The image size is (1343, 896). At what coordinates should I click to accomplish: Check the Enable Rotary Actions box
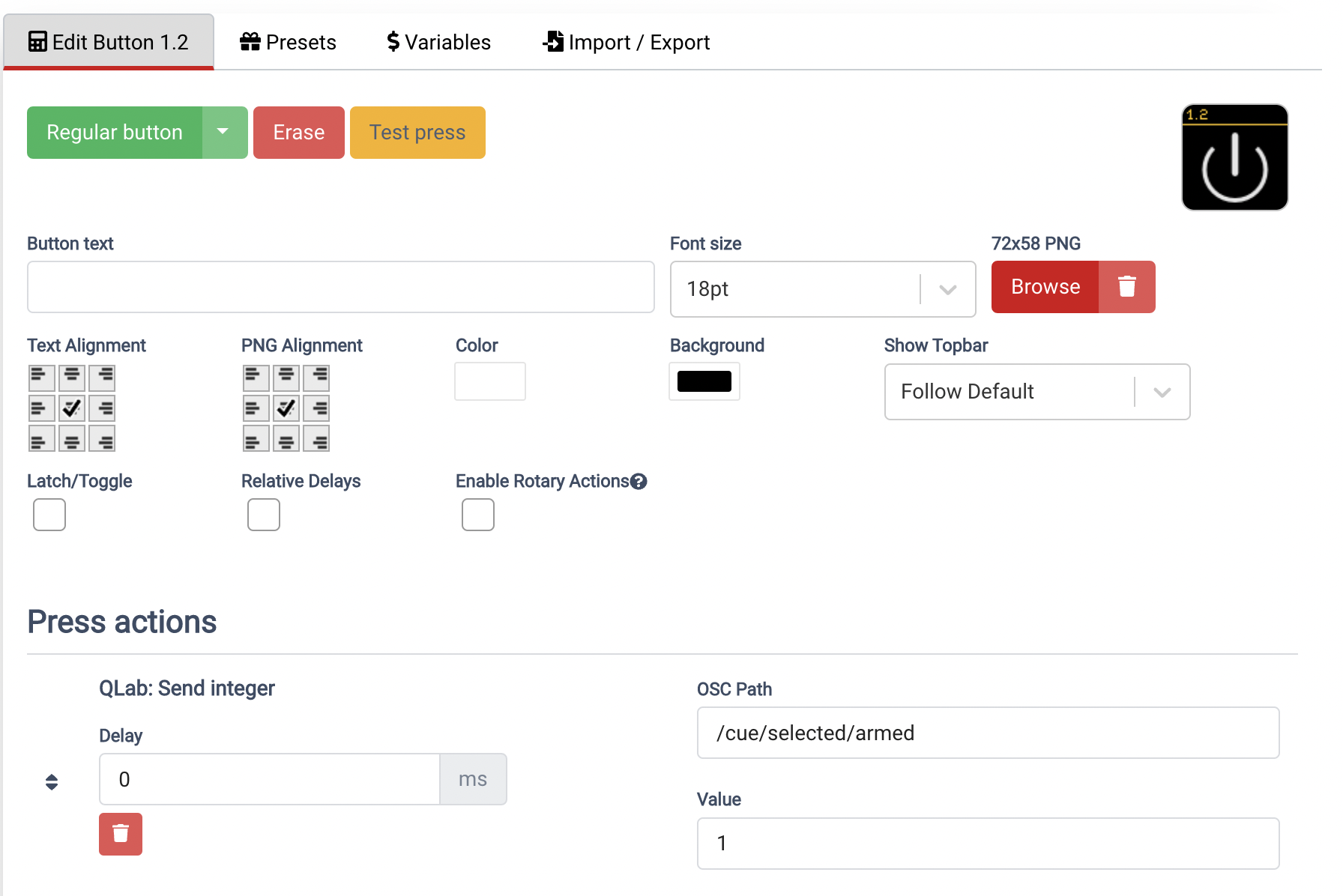click(x=478, y=515)
